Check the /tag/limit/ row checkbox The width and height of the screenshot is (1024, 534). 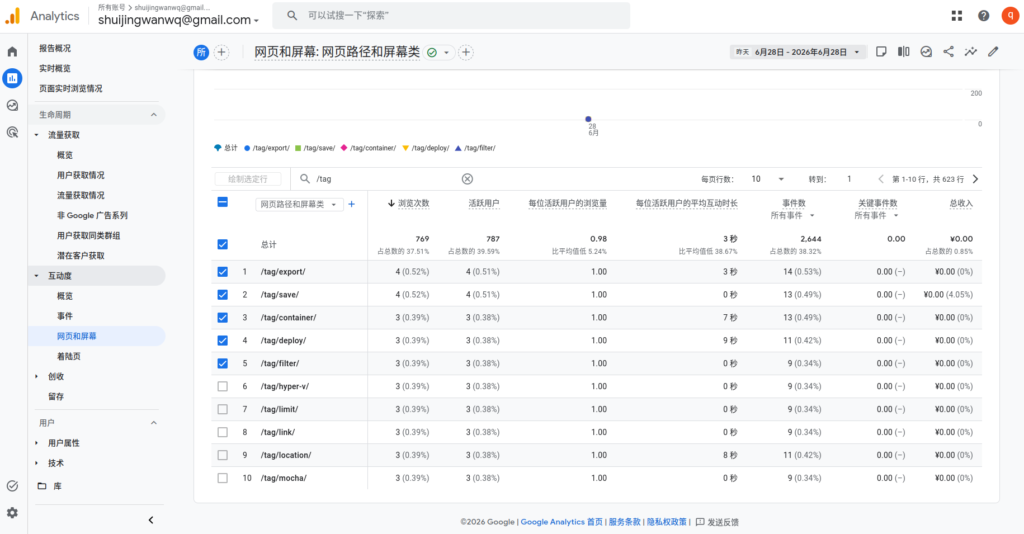[x=223, y=409]
